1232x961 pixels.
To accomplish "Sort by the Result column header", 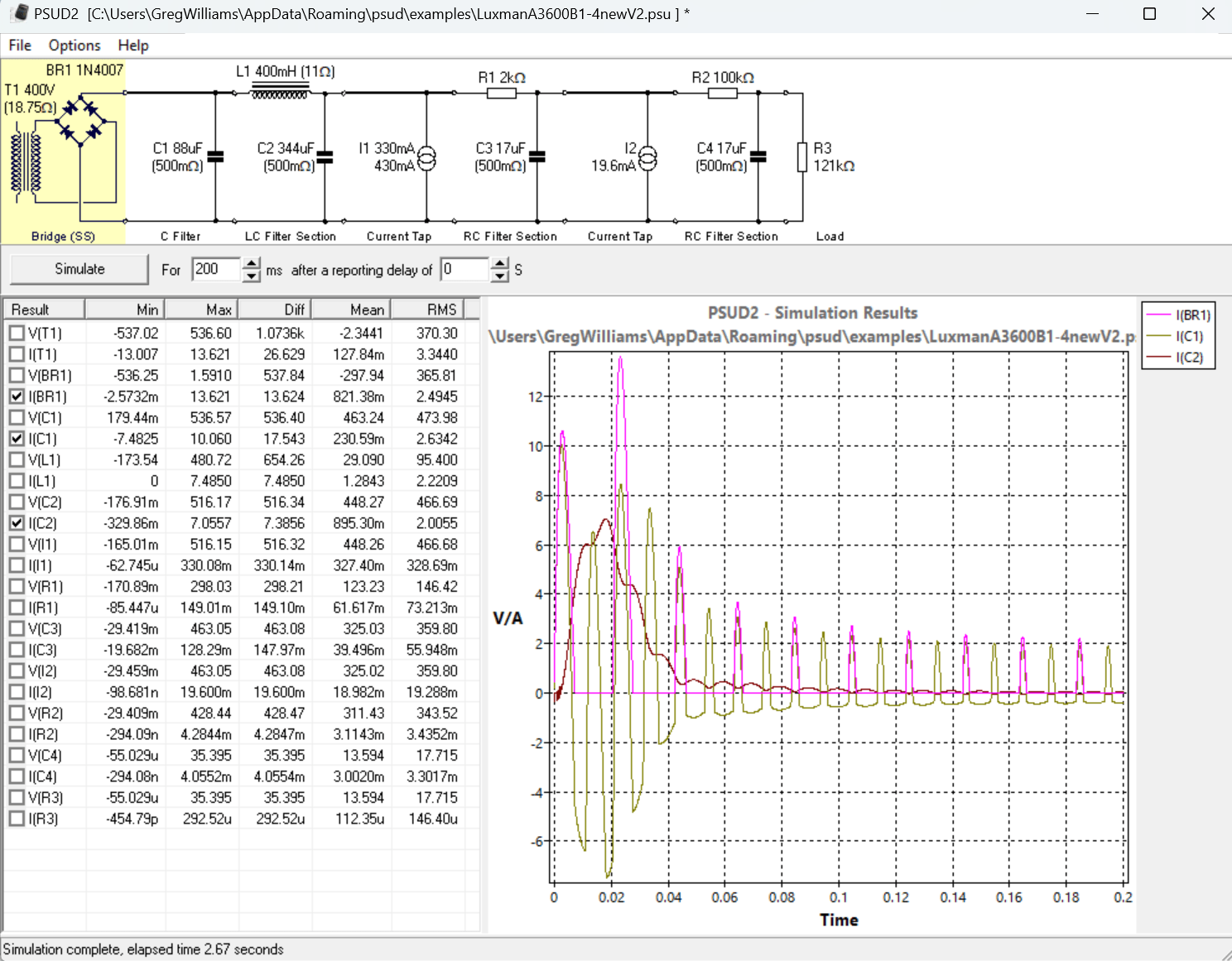I will point(44,310).
